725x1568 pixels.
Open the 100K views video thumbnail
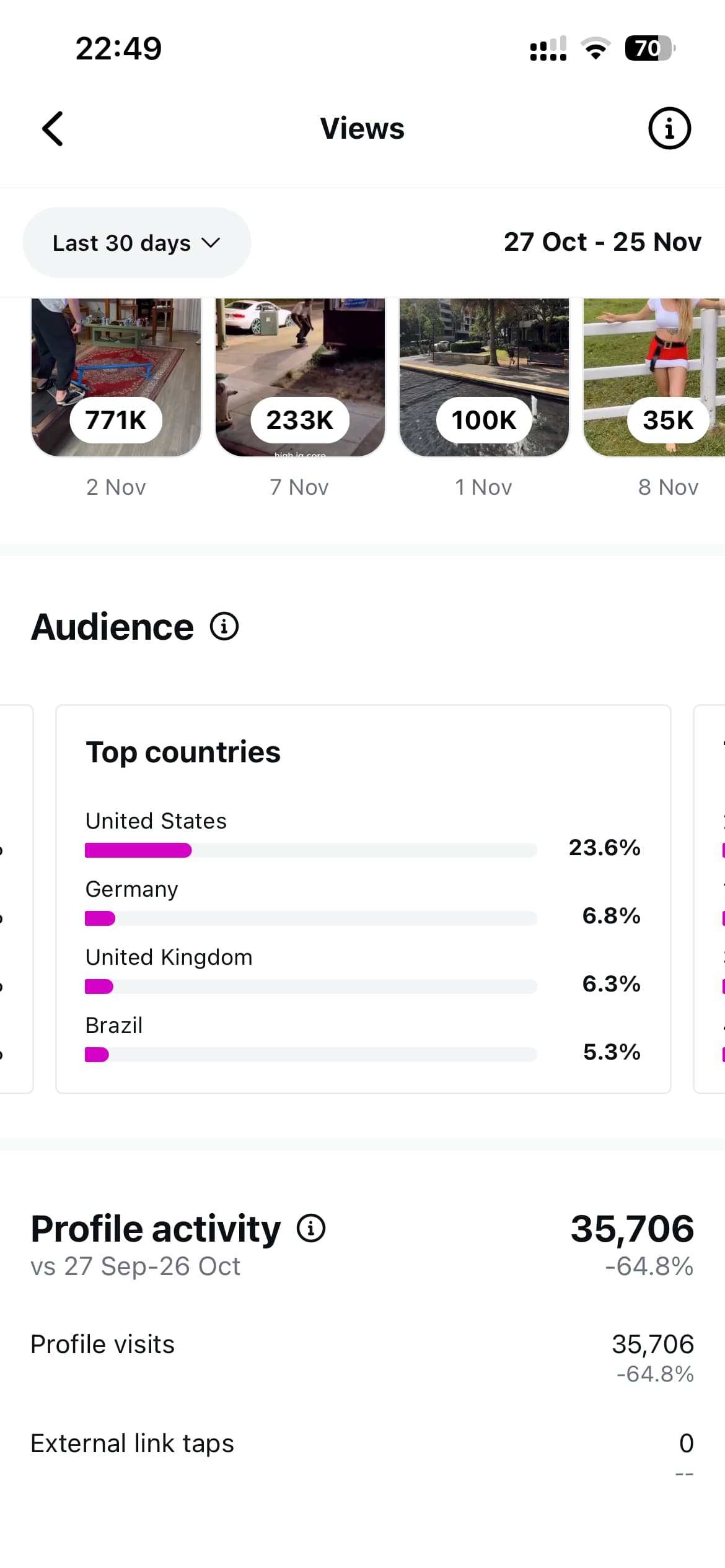[x=484, y=377]
